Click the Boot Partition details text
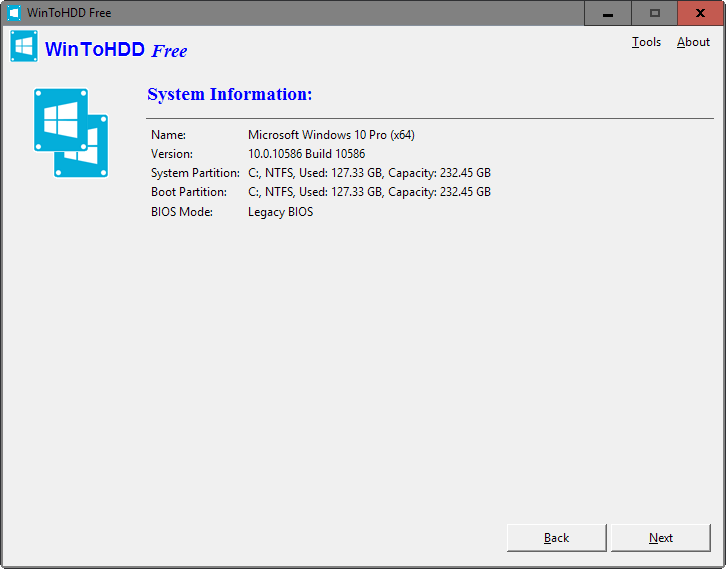 point(369,192)
